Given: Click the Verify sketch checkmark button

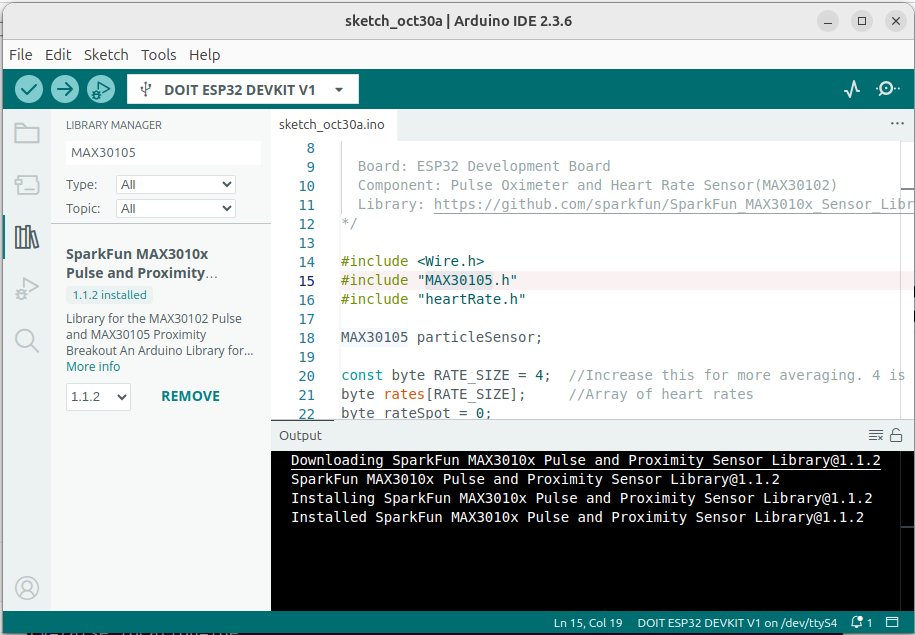Looking at the screenshot, I should point(29,89).
